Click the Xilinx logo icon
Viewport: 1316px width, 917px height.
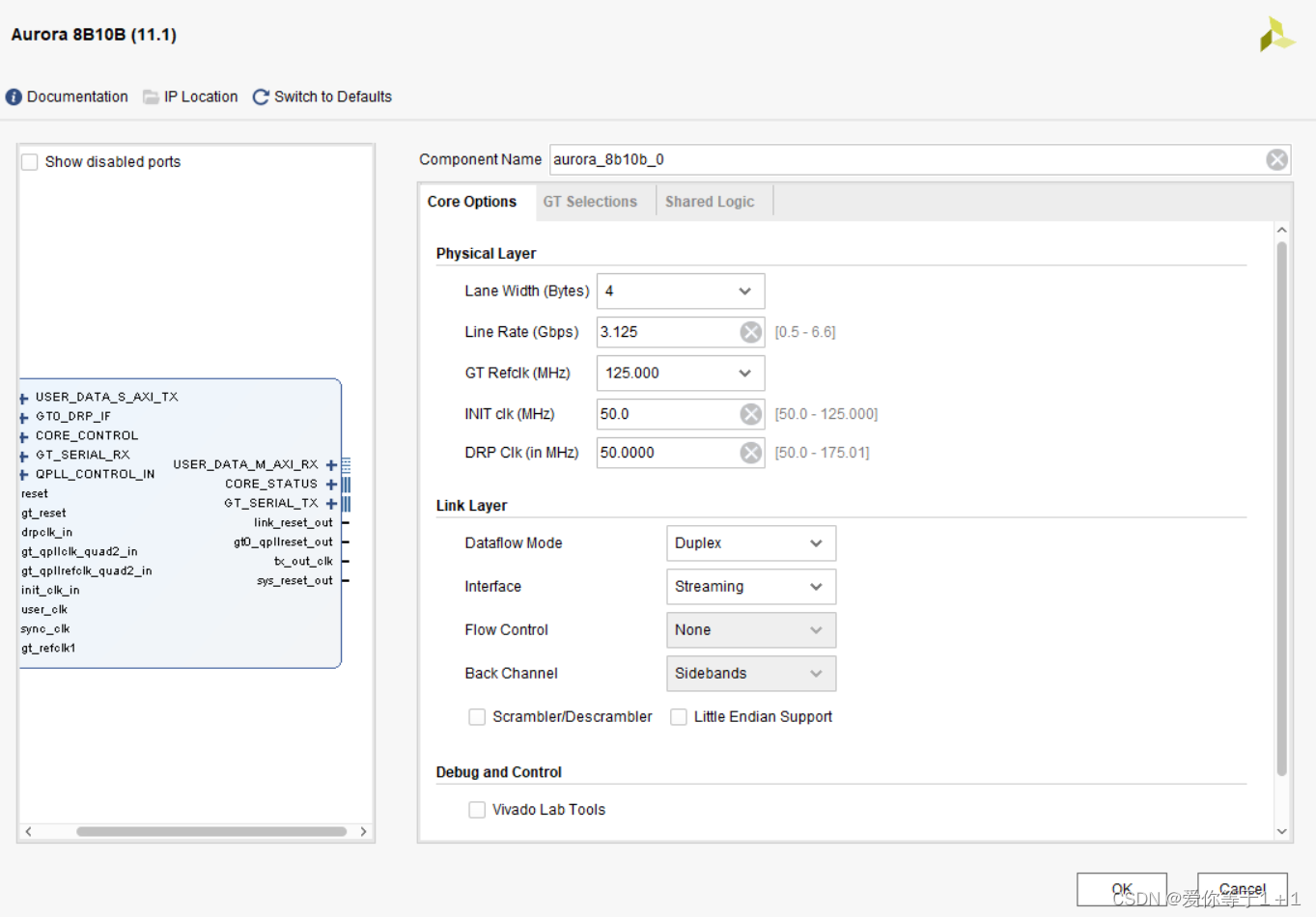[1275, 35]
